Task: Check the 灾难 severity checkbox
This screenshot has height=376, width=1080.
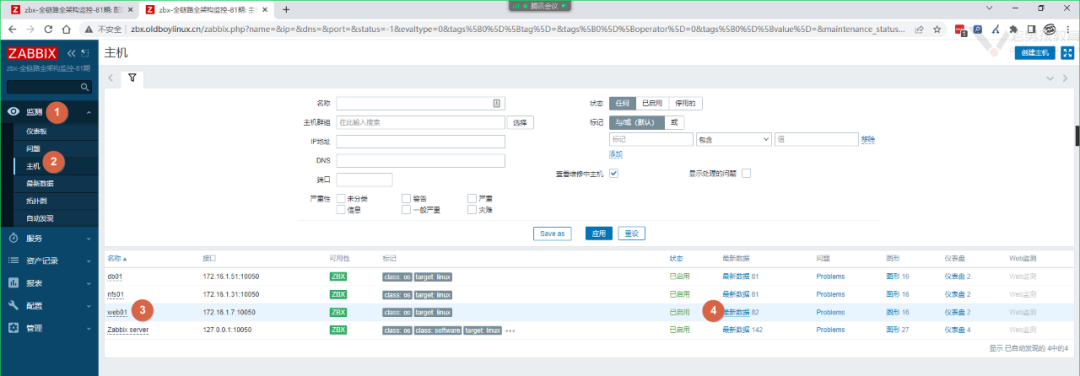Action: click(x=472, y=209)
